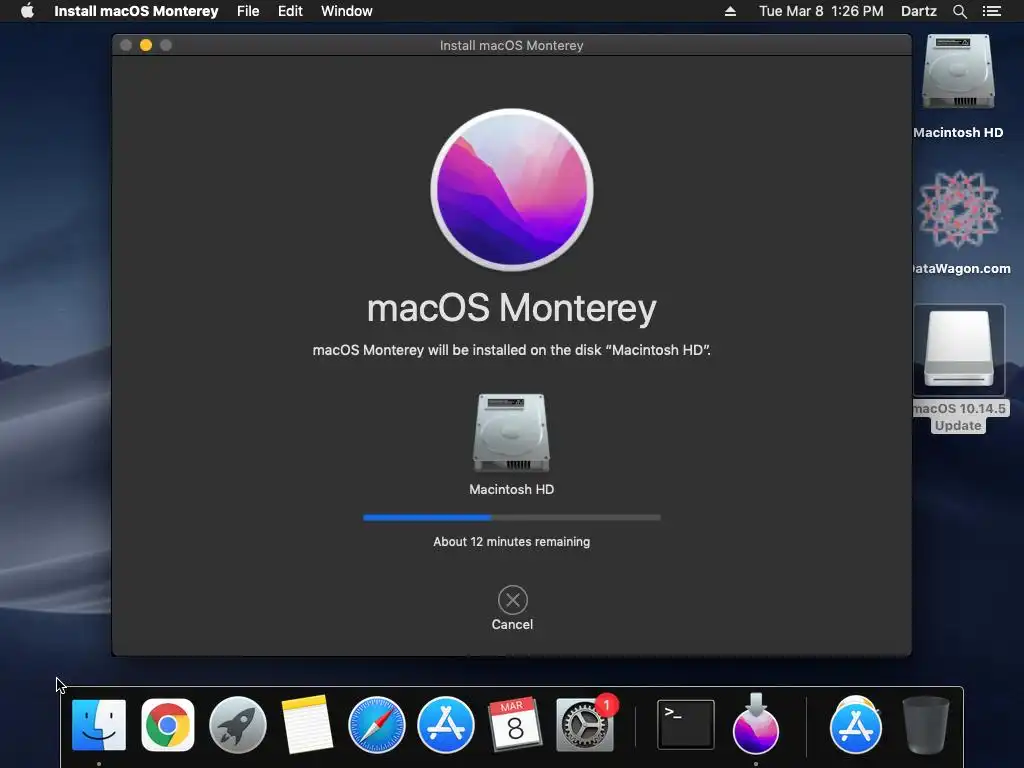Screen dimensions: 1024x768
Task: Click the Cancel label under the X button
Action: coord(512,624)
